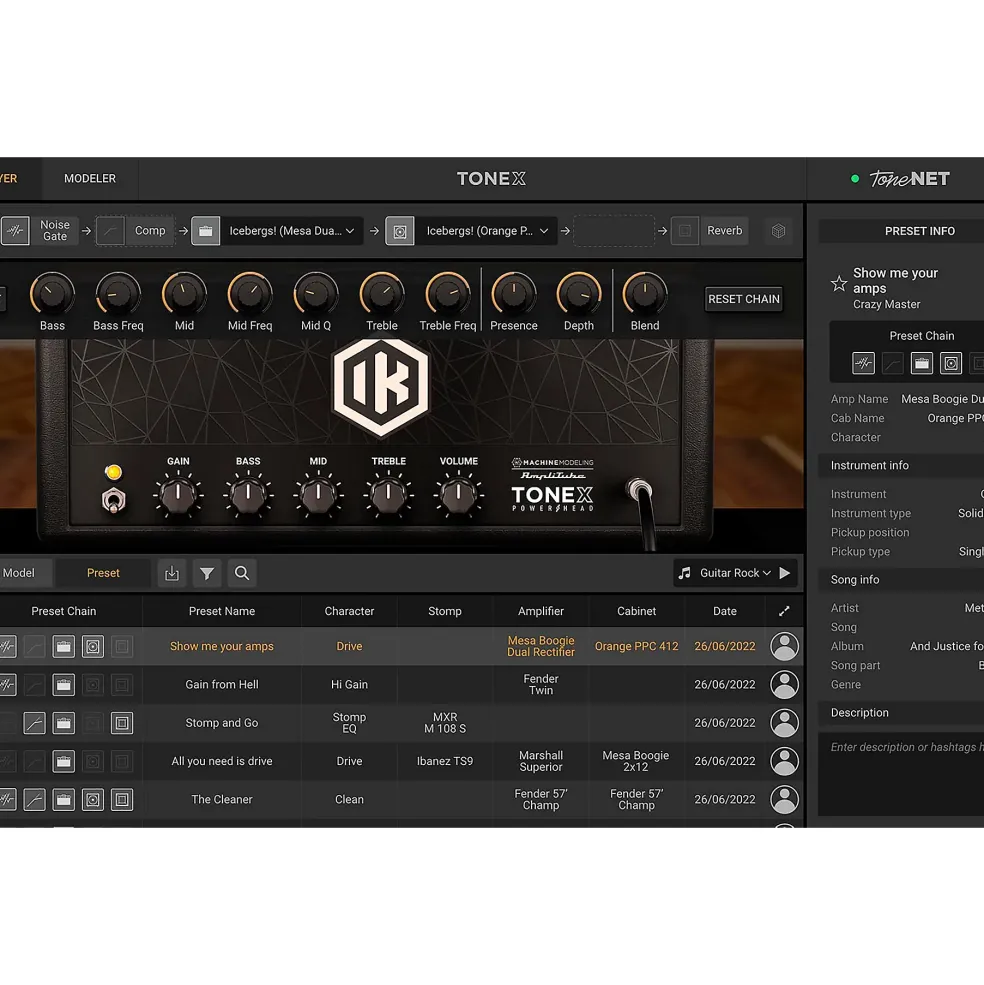984x985 pixels.
Task: Click the Reverb label button
Action: point(724,231)
